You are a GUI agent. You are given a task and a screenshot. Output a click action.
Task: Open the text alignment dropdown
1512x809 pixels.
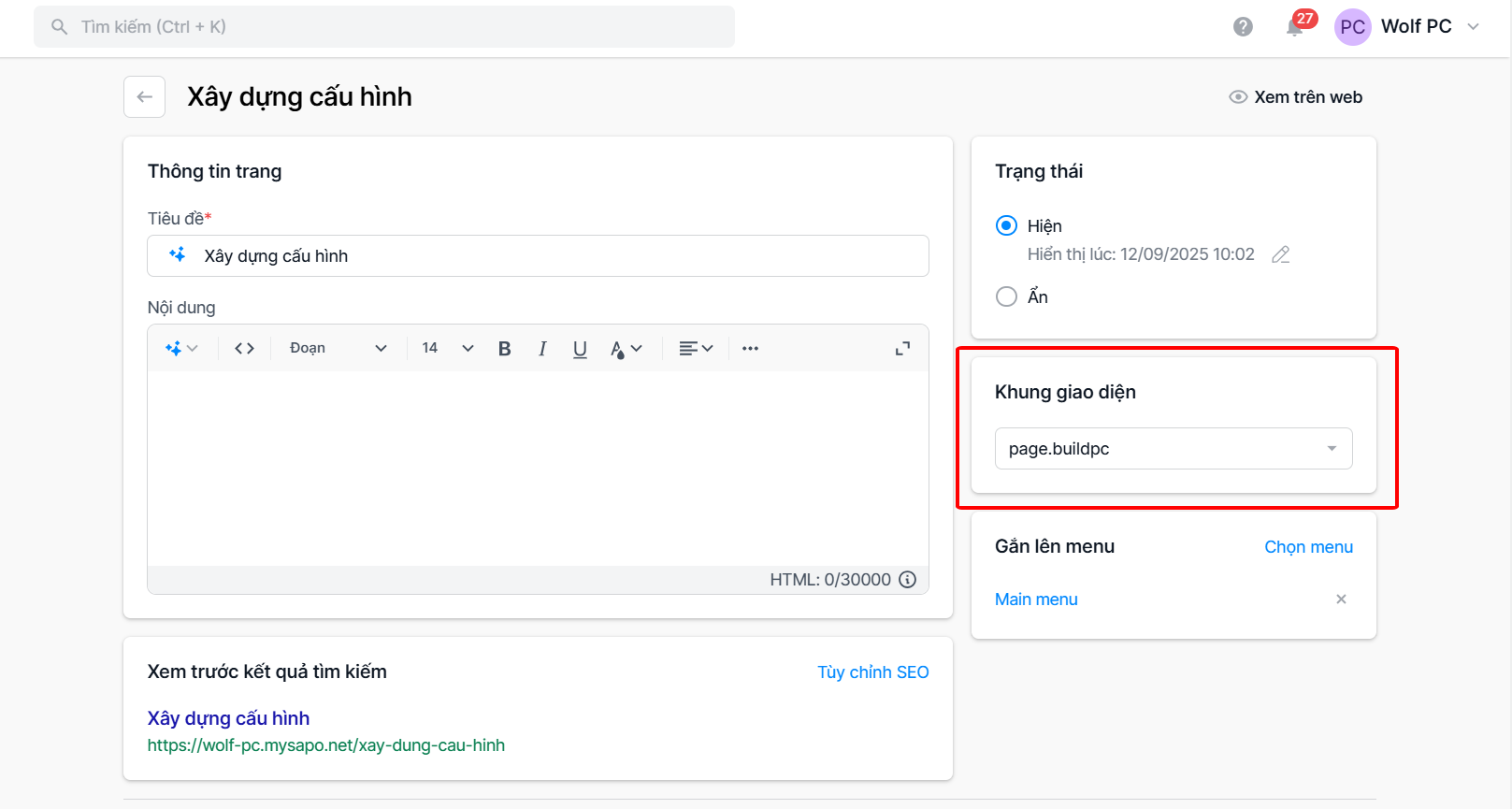[696, 348]
